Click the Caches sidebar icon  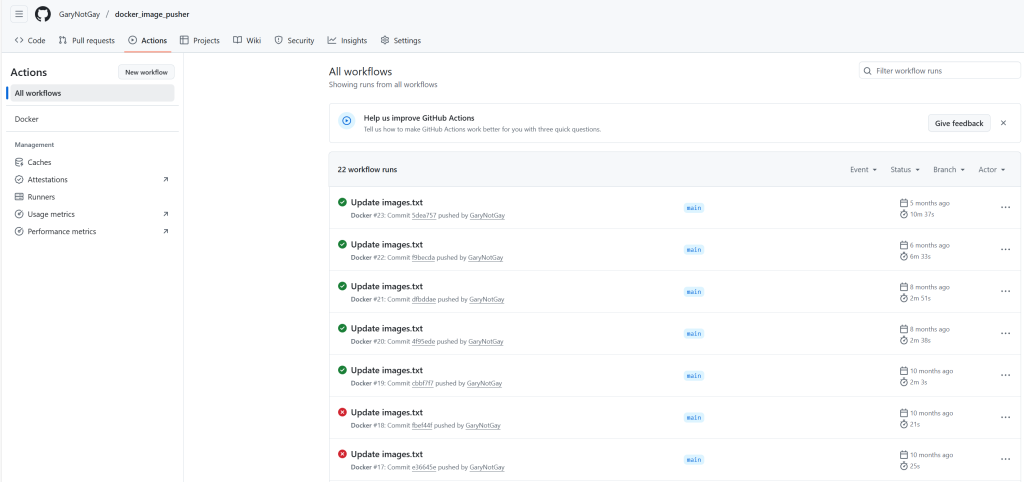(x=19, y=162)
